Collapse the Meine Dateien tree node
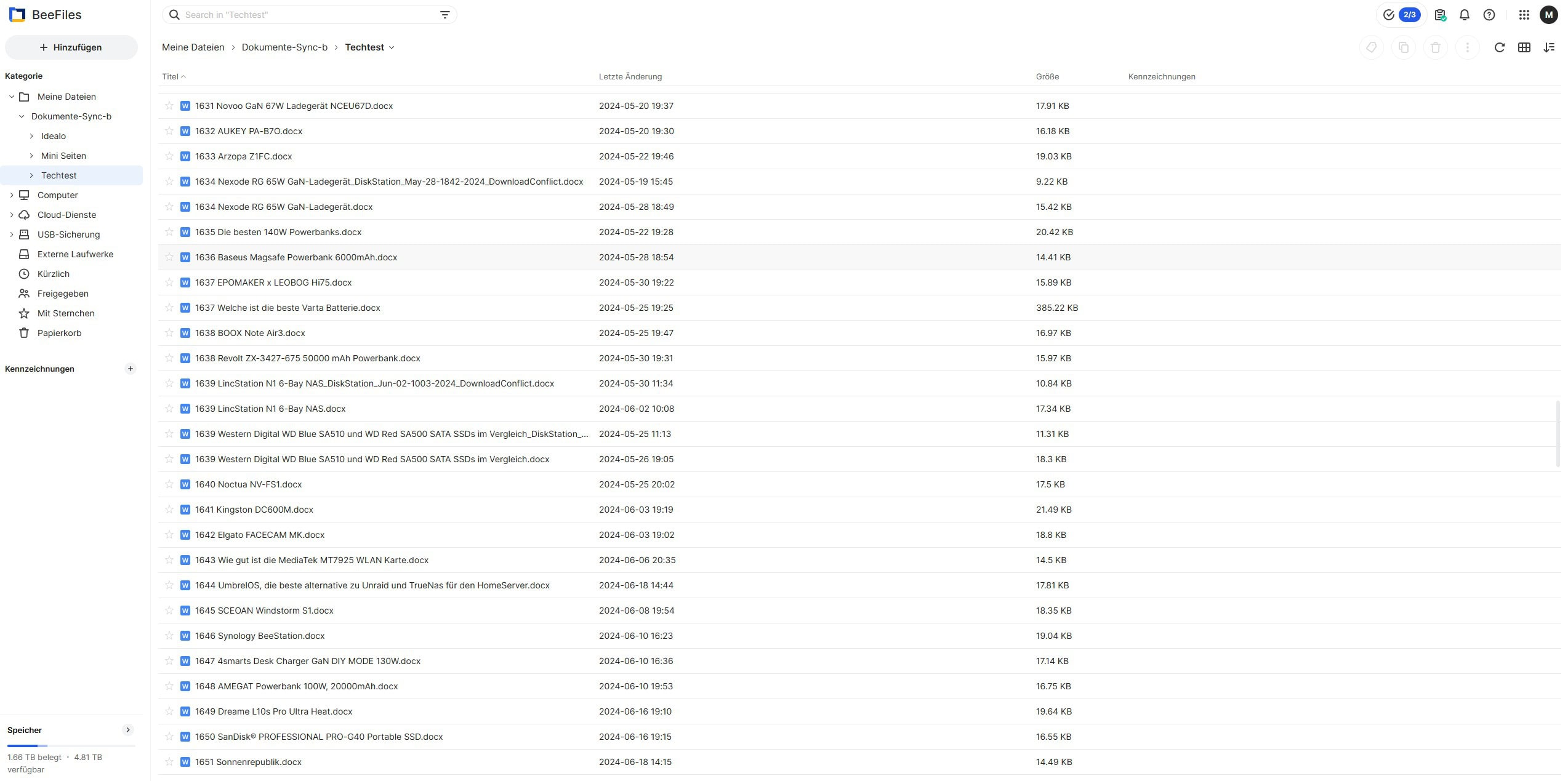Image resolution: width=1568 pixels, height=781 pixels. pos(11,97)
